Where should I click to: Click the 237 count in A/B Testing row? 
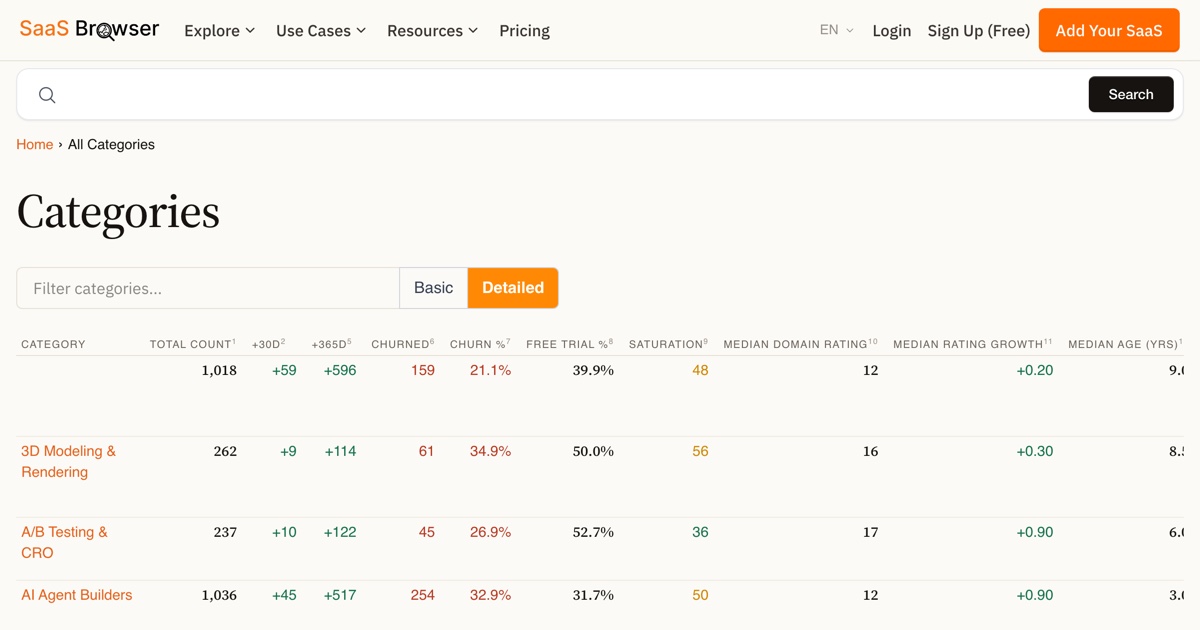tap(225, 532)
